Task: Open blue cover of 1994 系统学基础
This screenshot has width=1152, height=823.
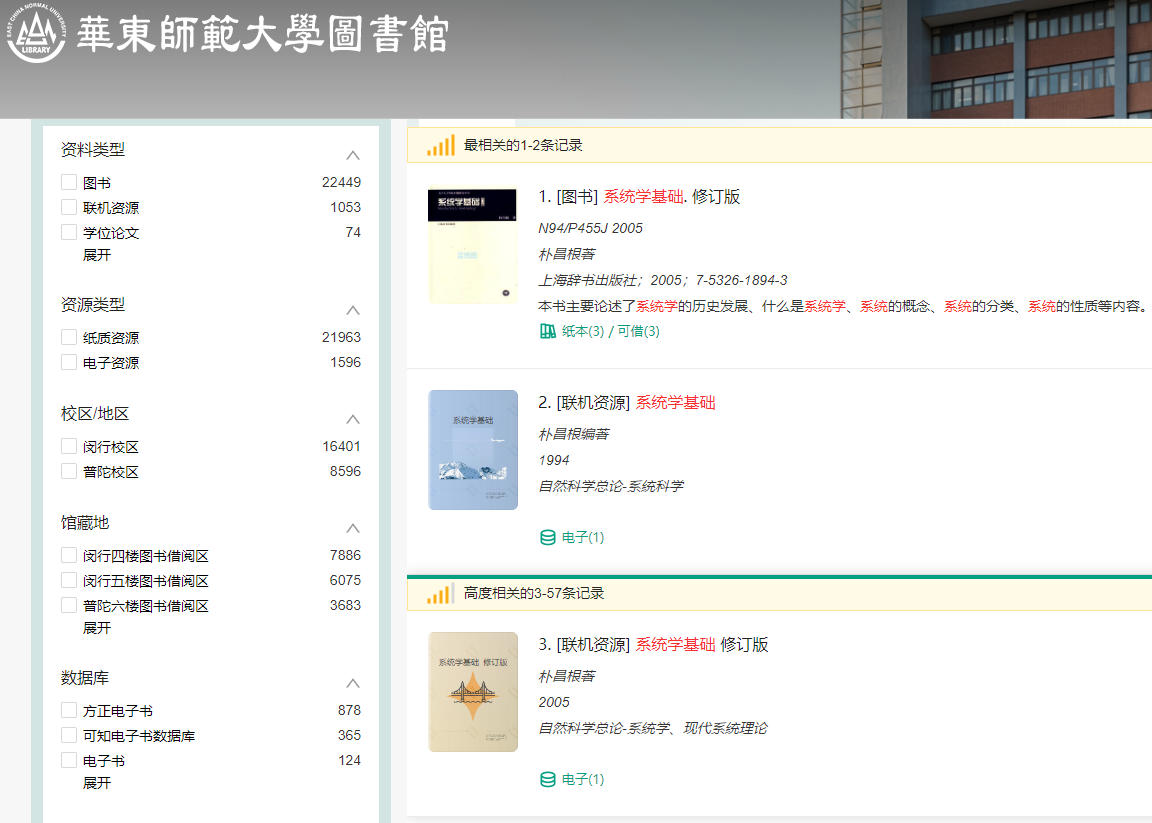Action: coord(473,450)
